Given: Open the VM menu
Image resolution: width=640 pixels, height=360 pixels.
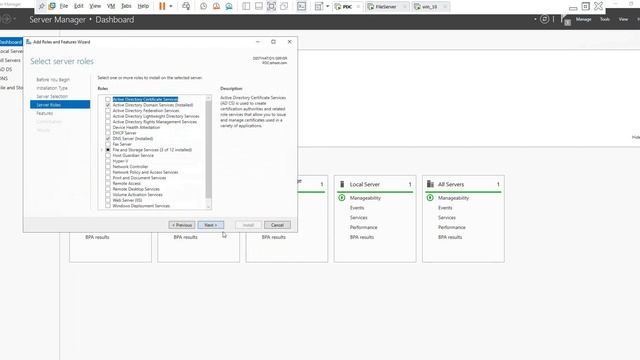Looking at the screenshot, I should pos(111,6).
